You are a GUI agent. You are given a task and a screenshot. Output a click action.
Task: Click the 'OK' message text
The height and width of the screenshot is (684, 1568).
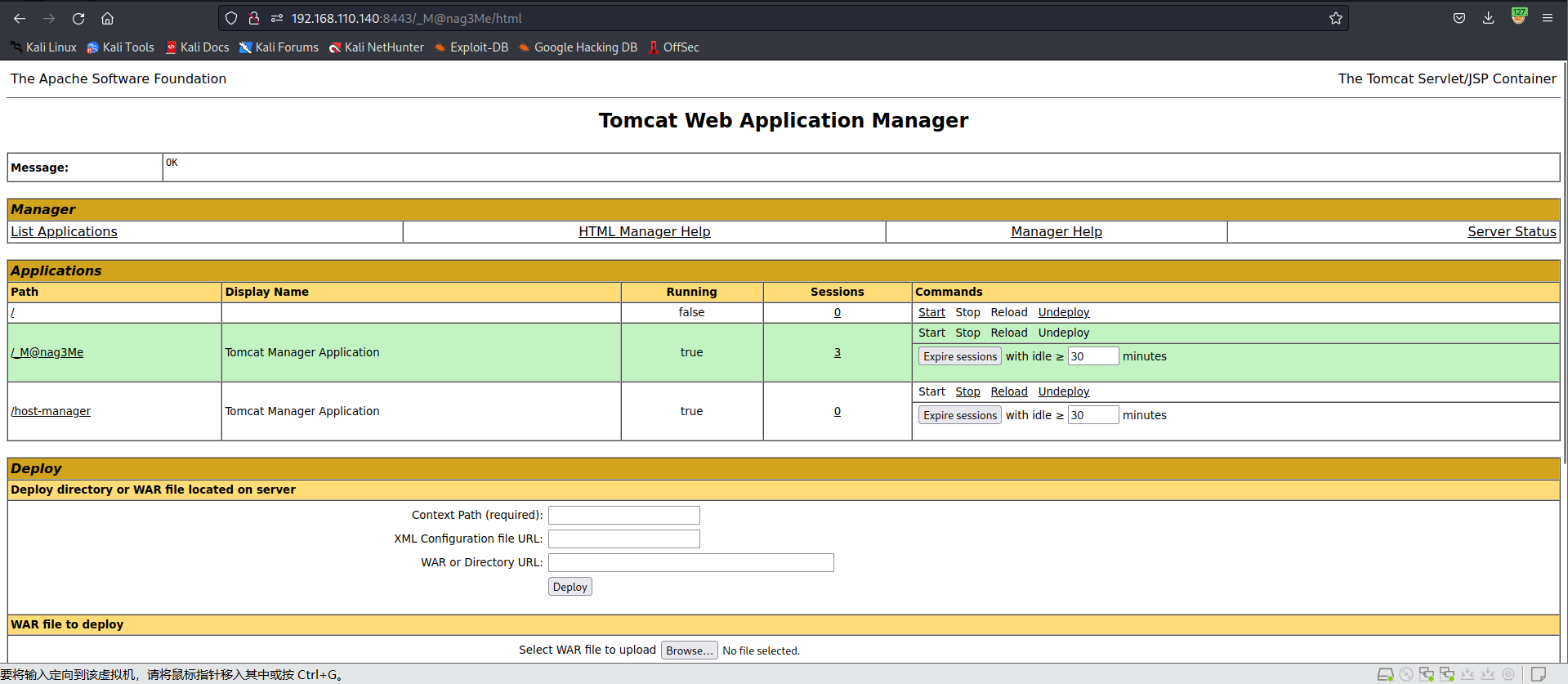pos(172,163)
